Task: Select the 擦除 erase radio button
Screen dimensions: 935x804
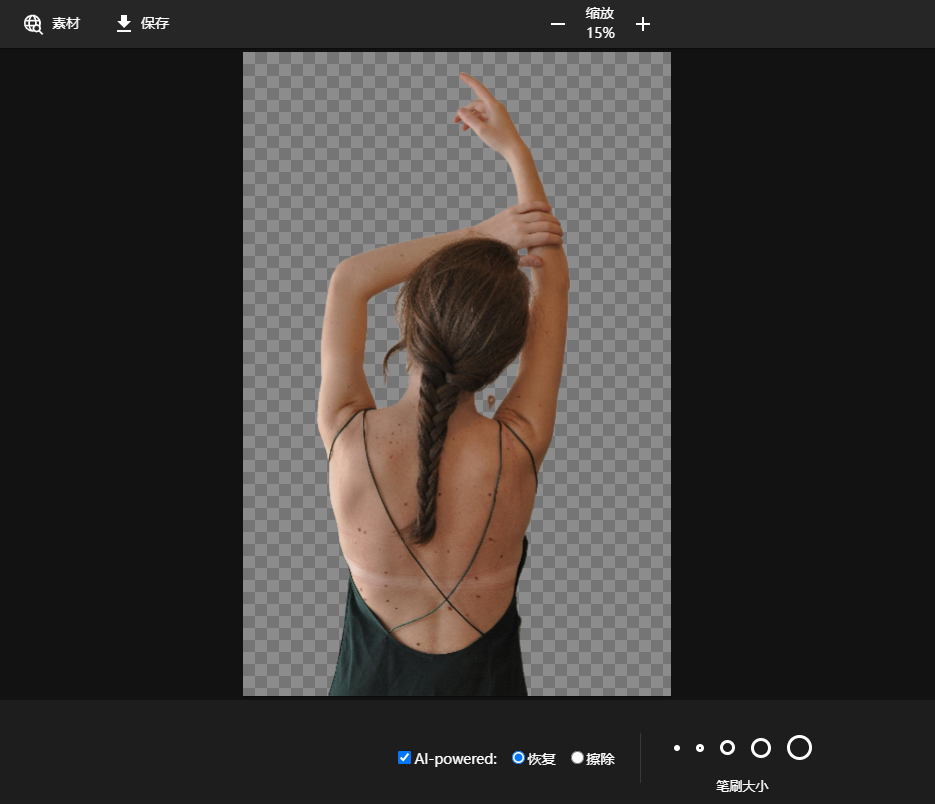Action: pyautogui.click(x=577, y=757)
